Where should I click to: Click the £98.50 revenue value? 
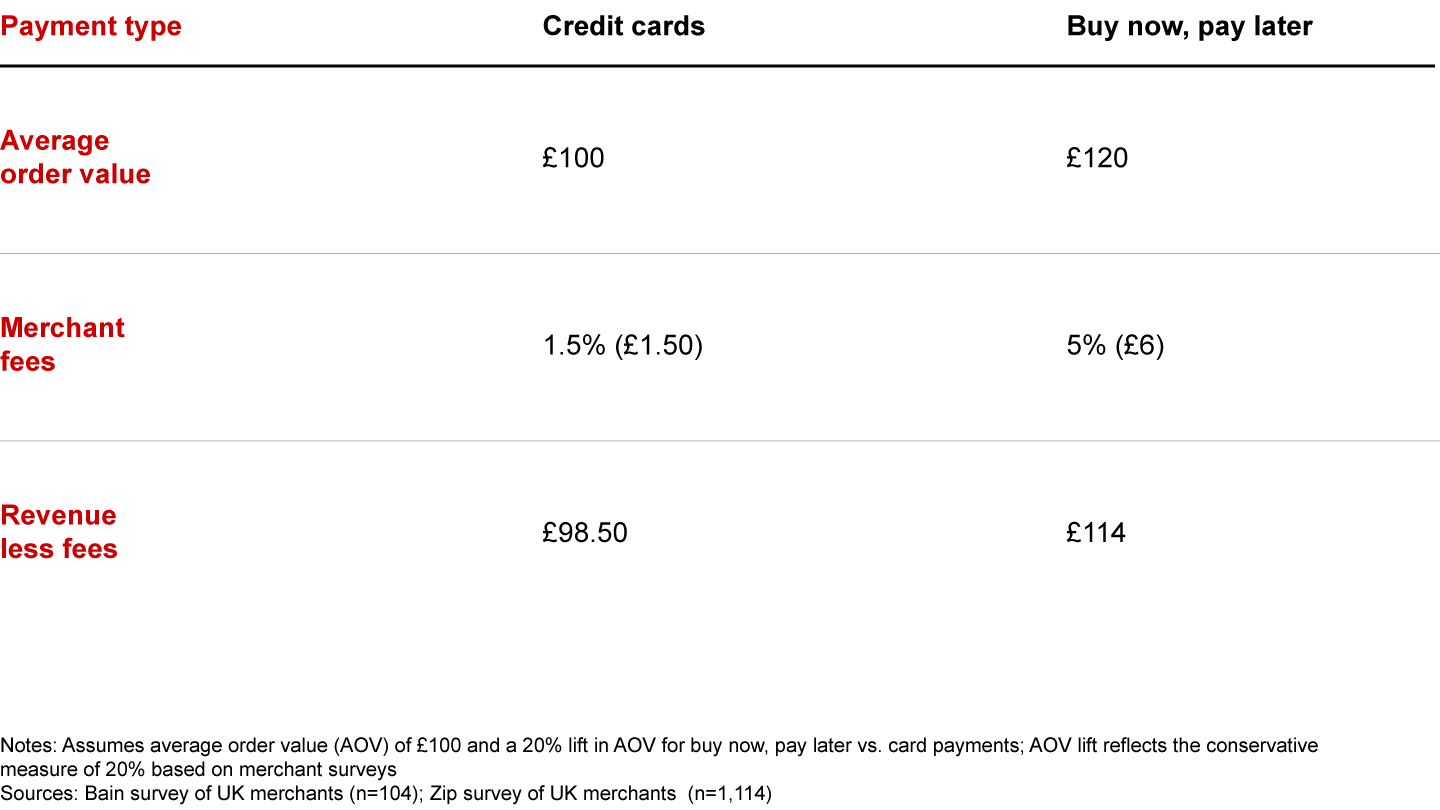coord(585,533)
